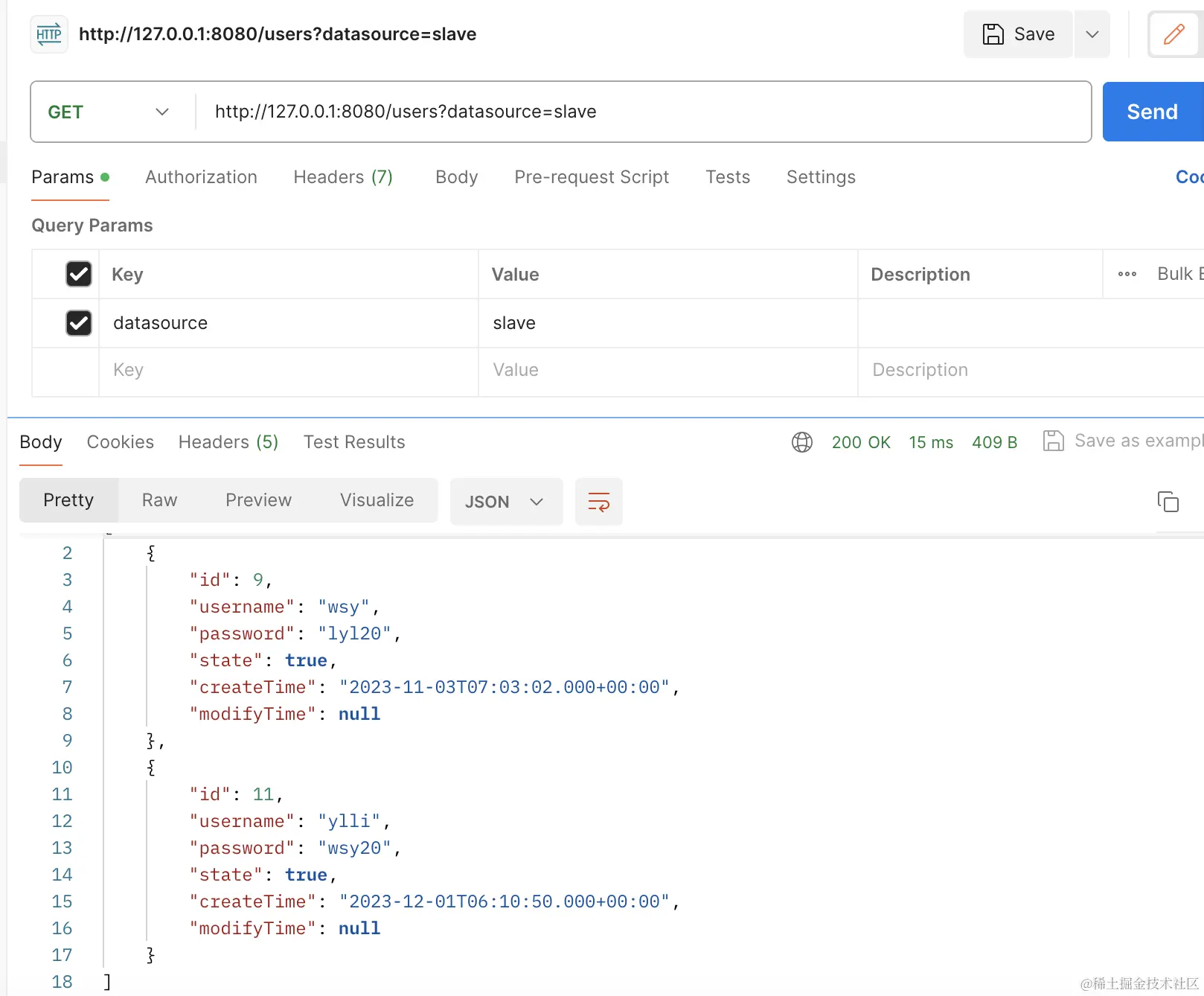Click the HTTP request method icon
Image resolution: width=1204 pixels, height=996 pixels.
48,33
